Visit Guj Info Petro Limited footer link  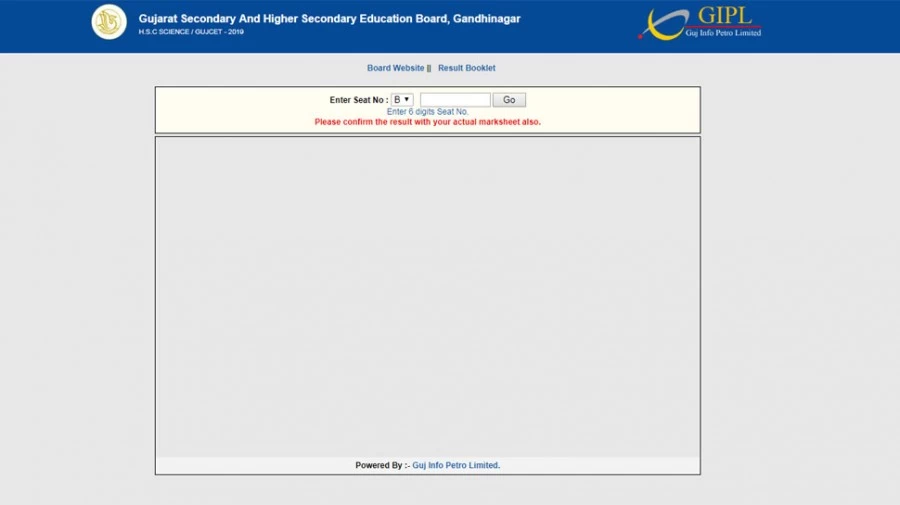[456, 465]
